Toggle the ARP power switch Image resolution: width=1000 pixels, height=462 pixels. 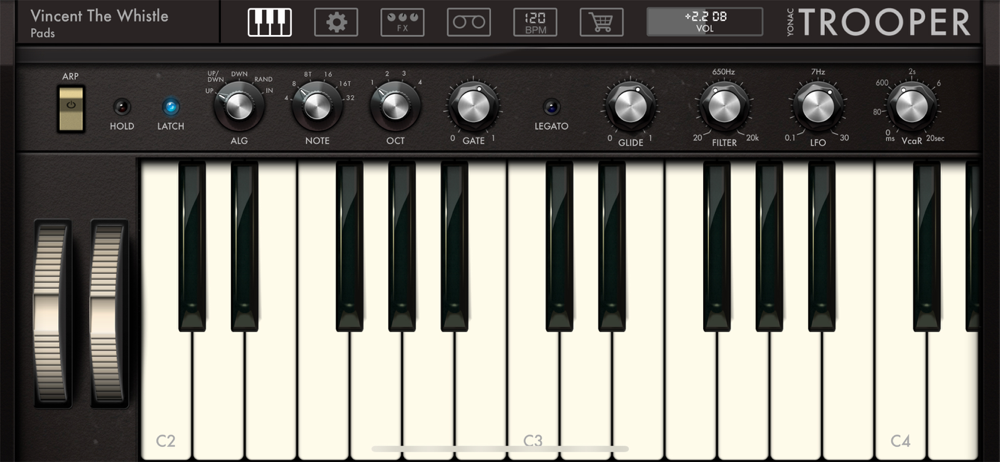coord(71,109)
